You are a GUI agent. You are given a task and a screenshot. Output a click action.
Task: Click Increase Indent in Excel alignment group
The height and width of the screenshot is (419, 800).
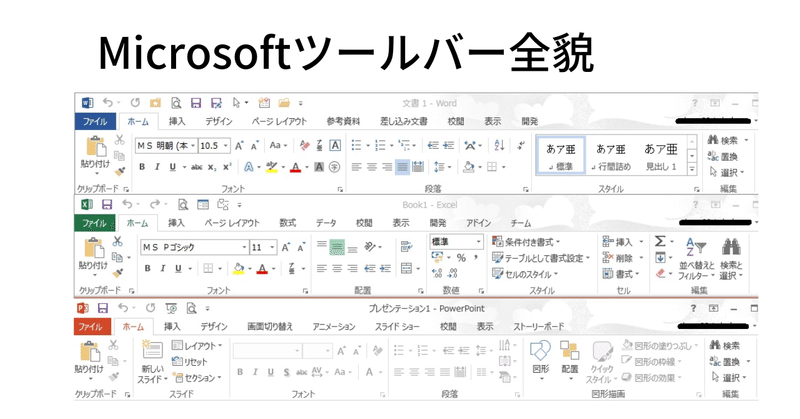pyautogui.click(x=385, y=268)
